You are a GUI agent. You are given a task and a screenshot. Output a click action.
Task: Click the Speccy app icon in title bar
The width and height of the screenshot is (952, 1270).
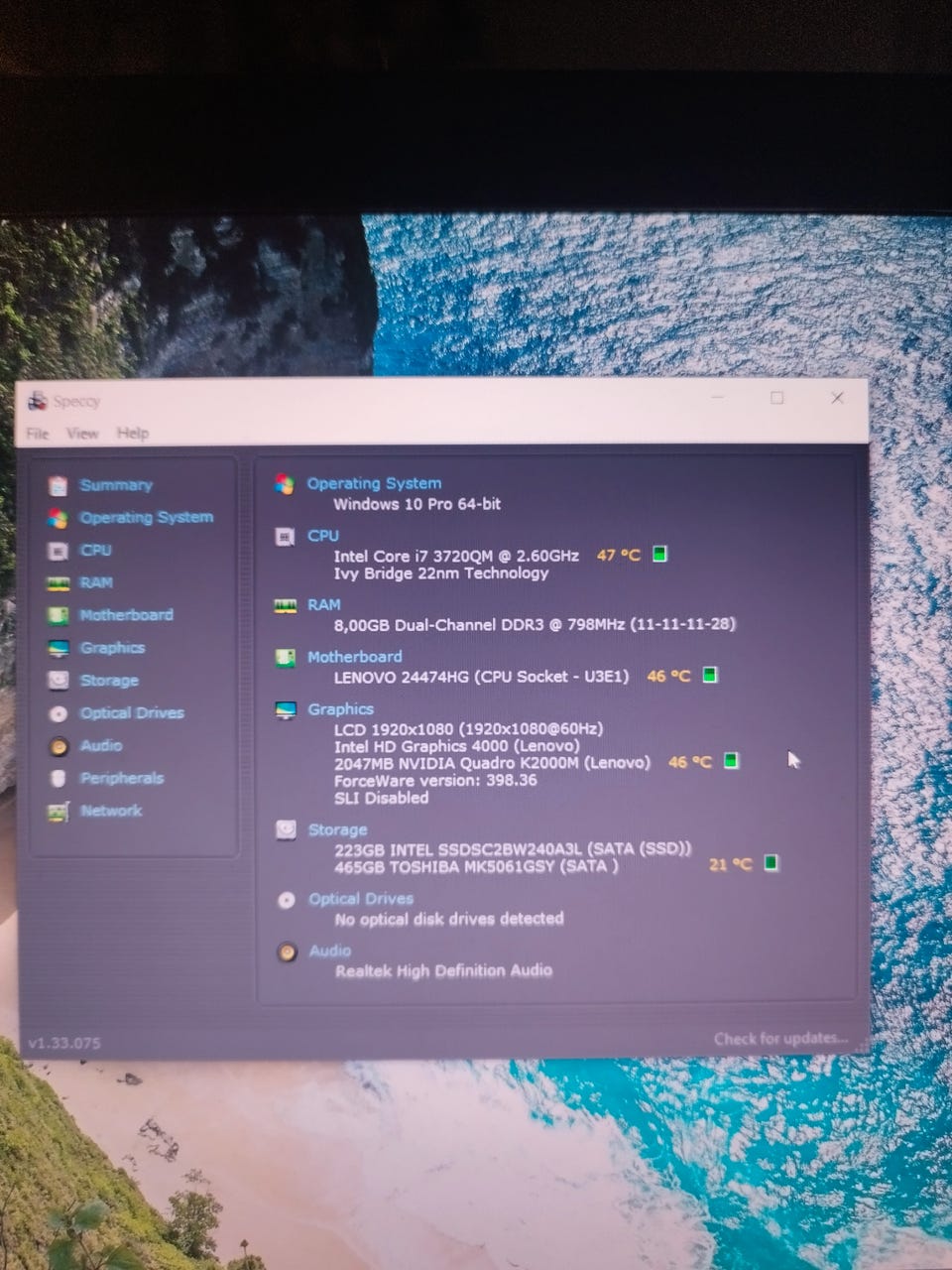(38, 401)
